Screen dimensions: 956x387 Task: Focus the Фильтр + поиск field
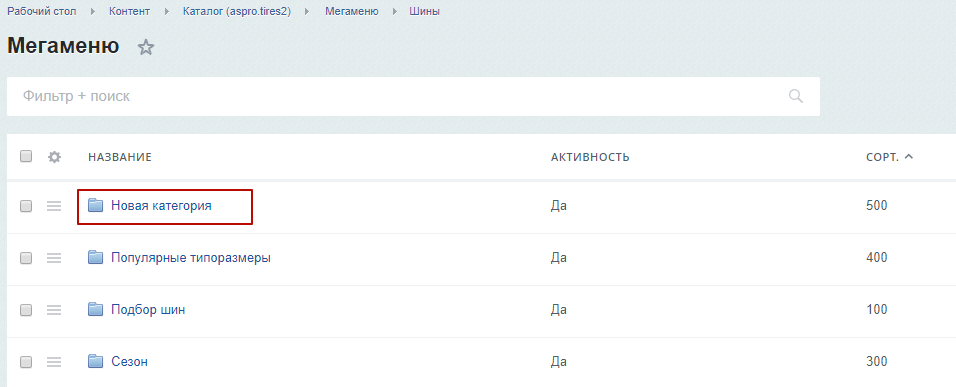(413, 96)
